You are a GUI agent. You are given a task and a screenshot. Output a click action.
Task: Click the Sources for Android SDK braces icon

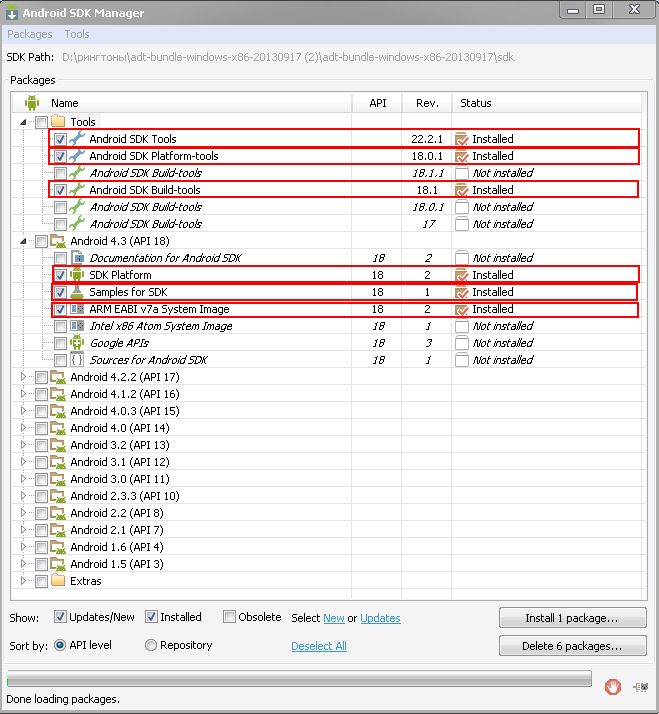coord(77,360)
